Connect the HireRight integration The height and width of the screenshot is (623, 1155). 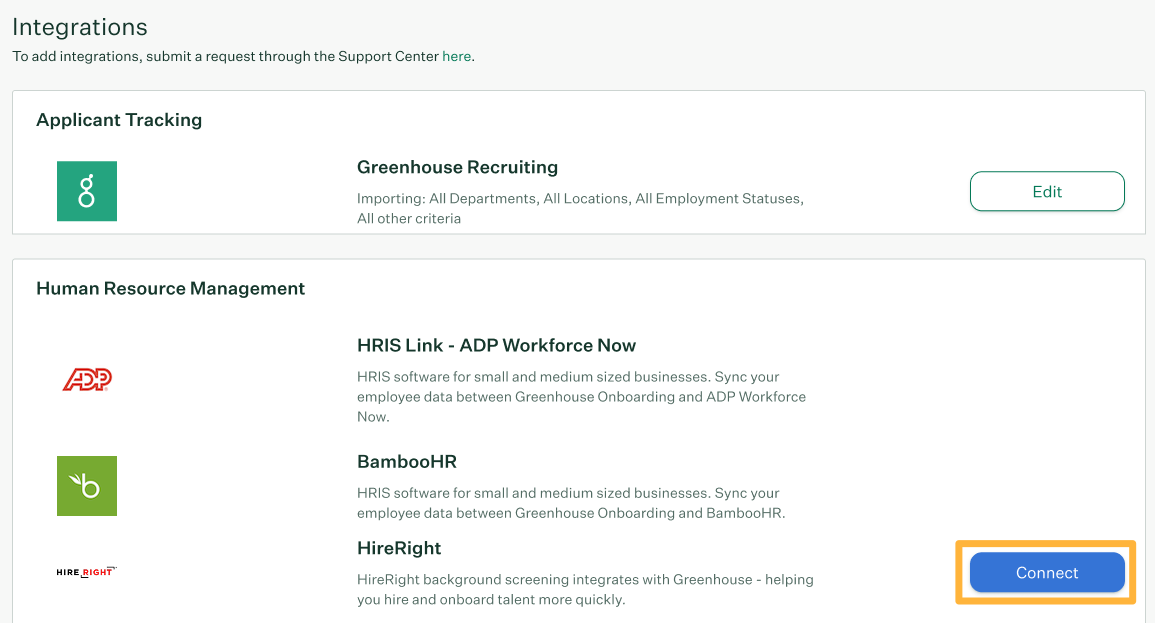point(1047,572)
